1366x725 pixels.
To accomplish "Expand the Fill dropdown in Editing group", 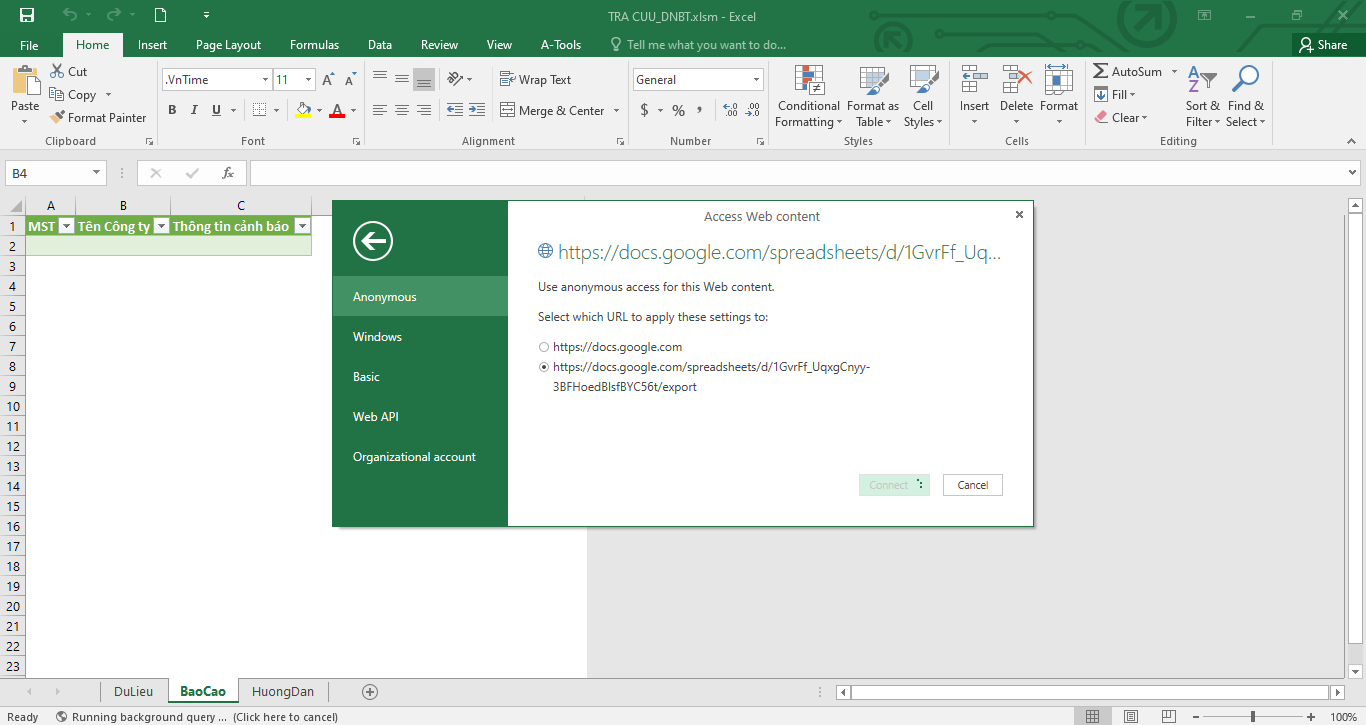I will (x=1132, y=95).
